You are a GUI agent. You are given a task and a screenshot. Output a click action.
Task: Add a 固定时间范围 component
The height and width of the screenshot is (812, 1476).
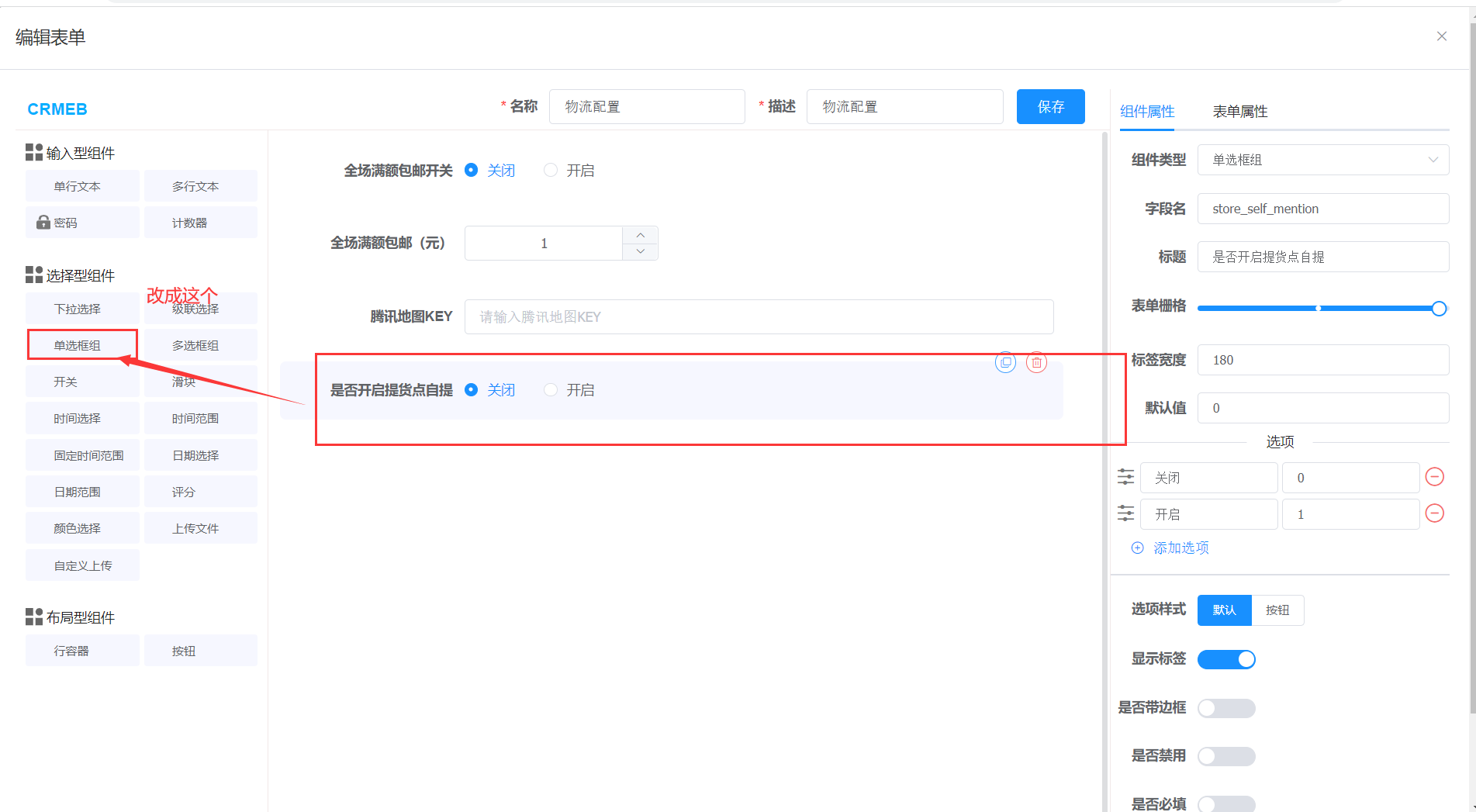tap(82, 455)
